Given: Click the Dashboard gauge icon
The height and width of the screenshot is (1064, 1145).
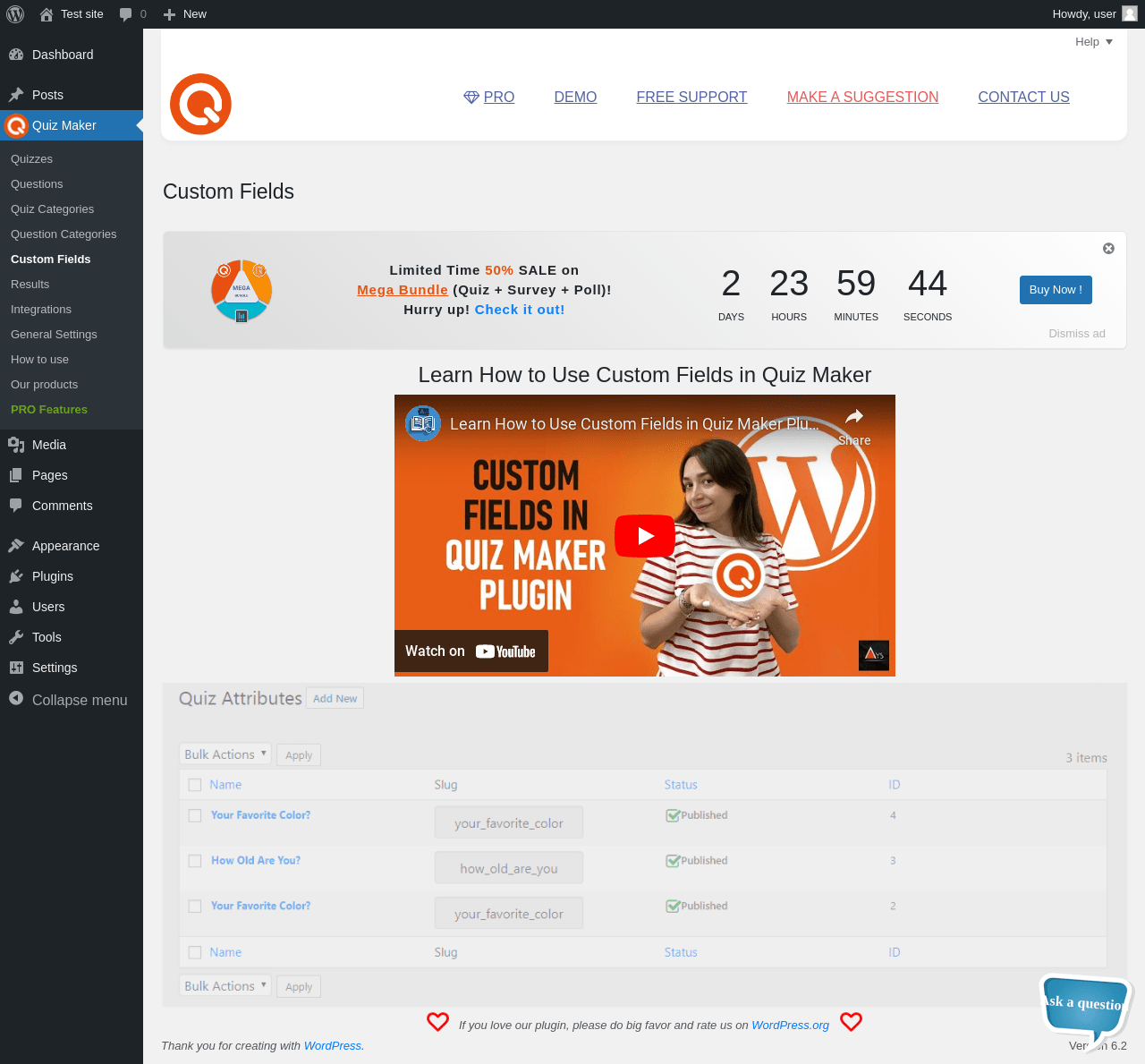Looking at the screenshot, I should point(16,55).
